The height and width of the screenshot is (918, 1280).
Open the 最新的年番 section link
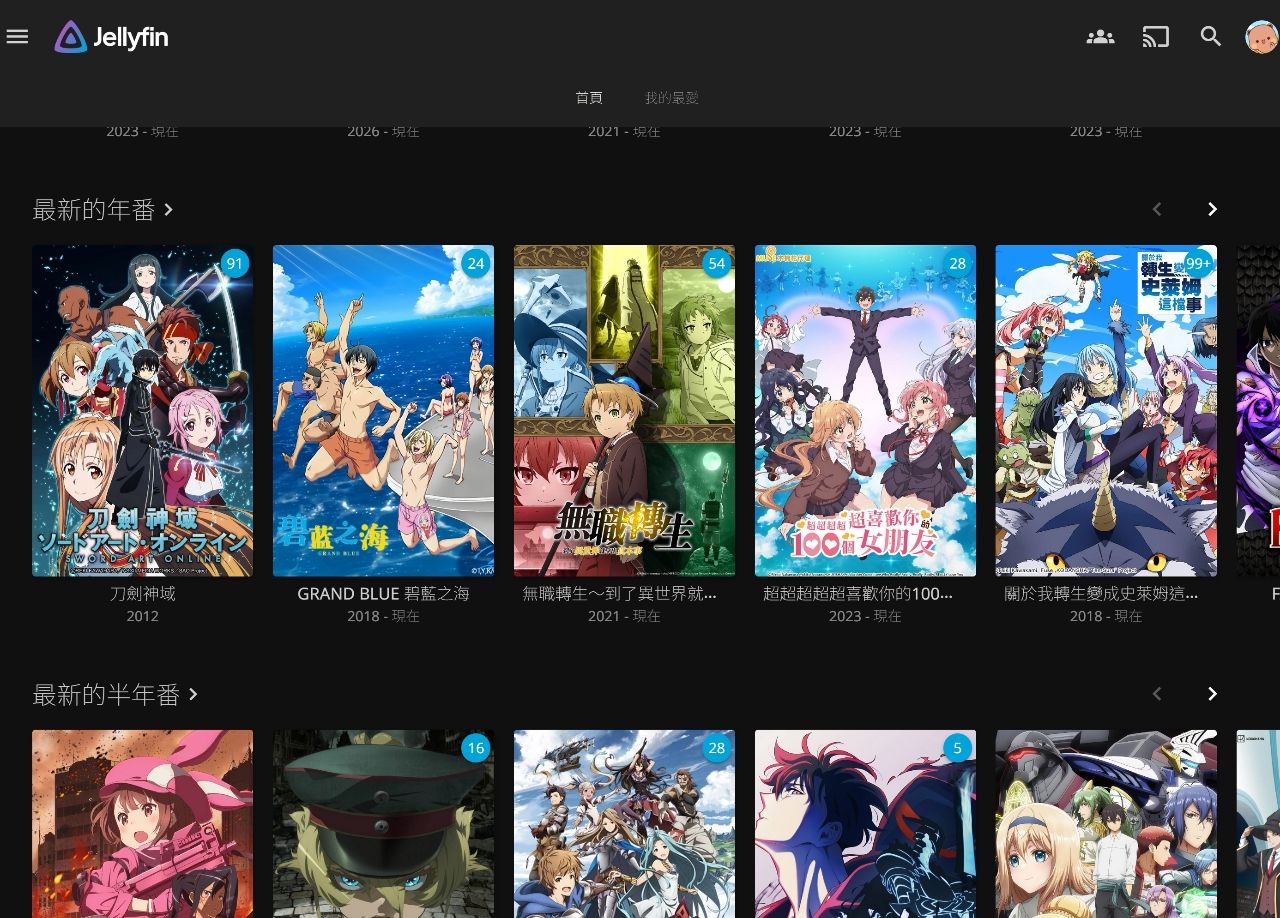click(104, 209)
